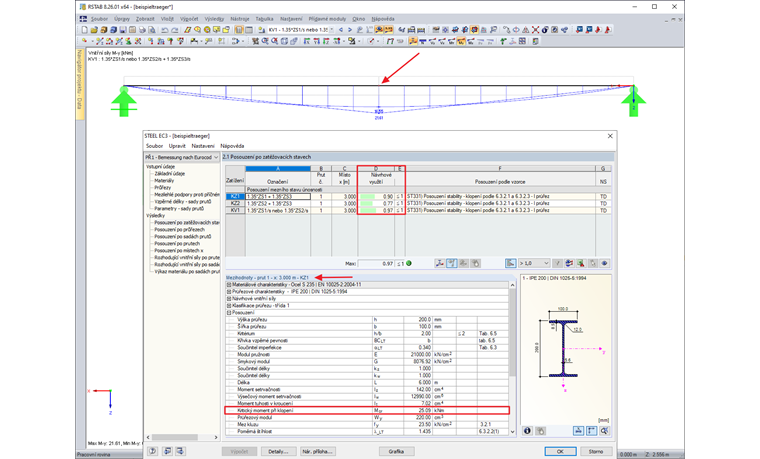Click the eye view icon right of the filter dropdown
This screenshot has height=459, width=760.
(604, 264)
